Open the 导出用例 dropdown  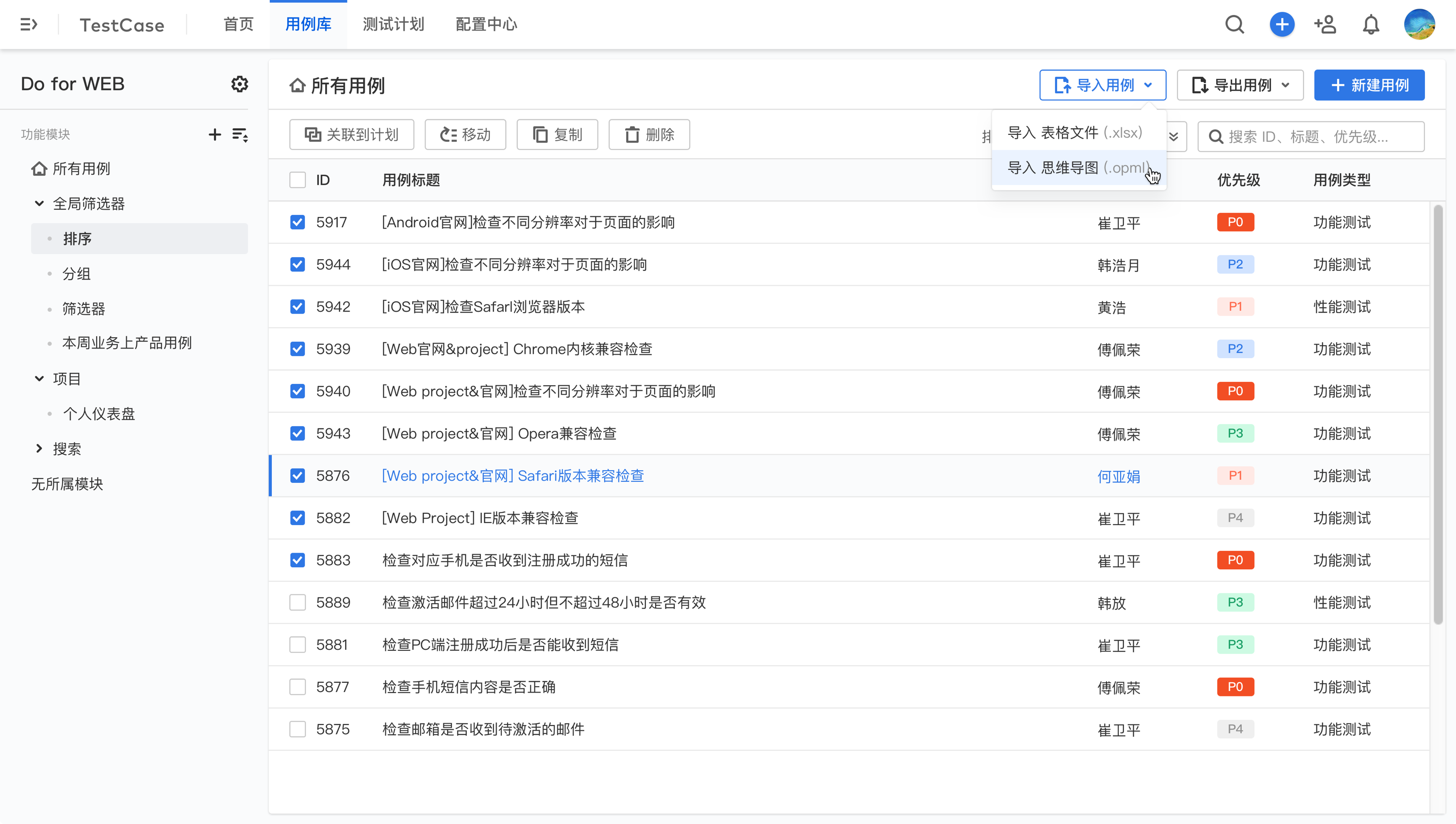click(1240, 85)
